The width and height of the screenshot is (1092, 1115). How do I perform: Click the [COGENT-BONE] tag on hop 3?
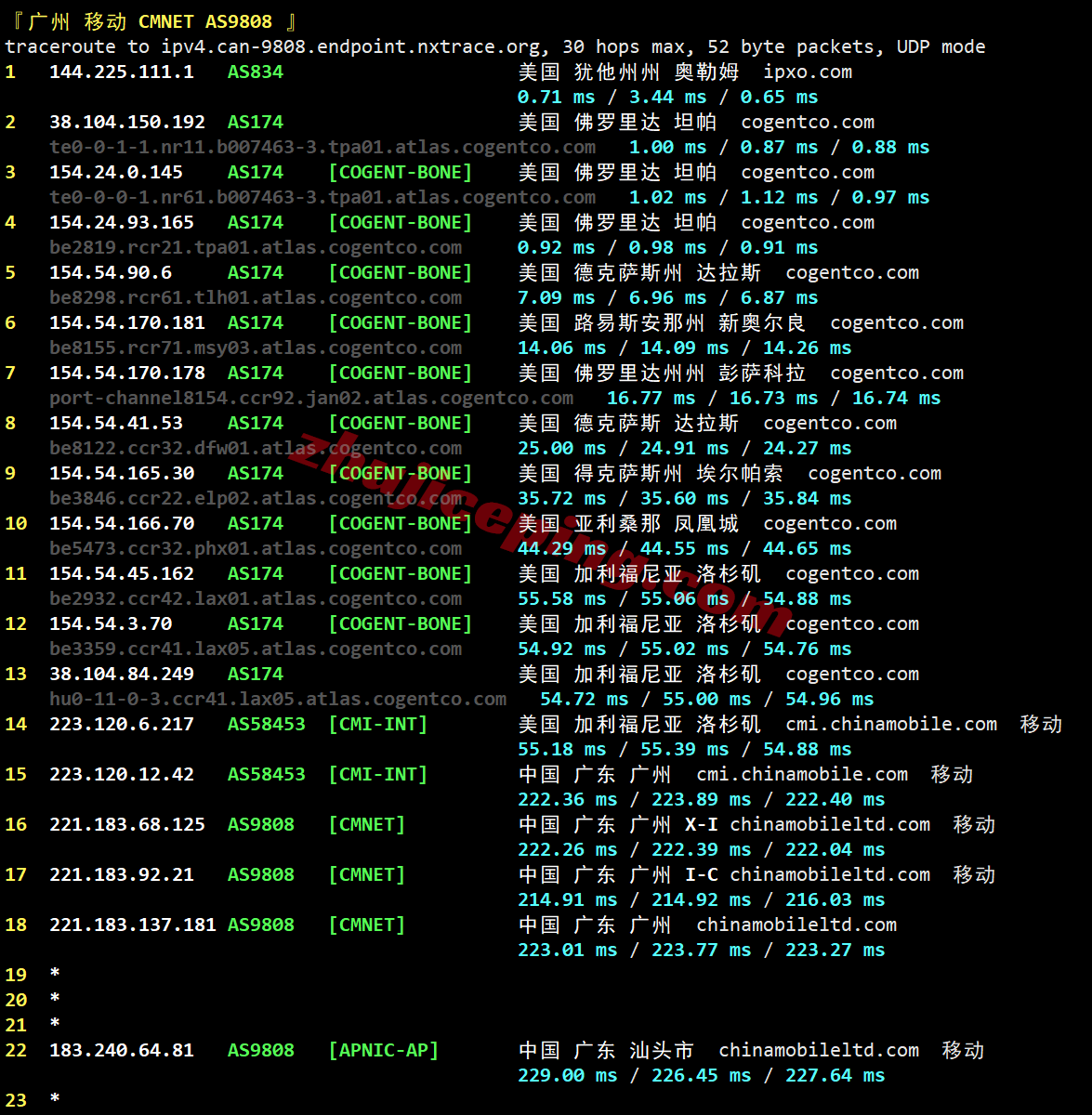(x=400, y=172)
